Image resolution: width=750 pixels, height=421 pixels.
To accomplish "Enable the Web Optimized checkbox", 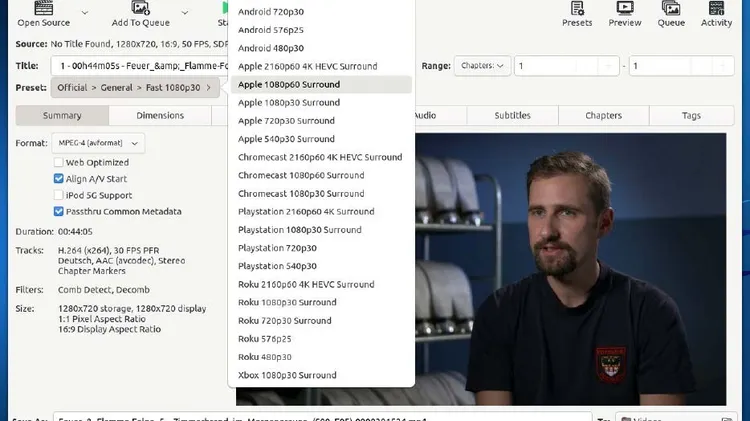I will click(58, 162).
